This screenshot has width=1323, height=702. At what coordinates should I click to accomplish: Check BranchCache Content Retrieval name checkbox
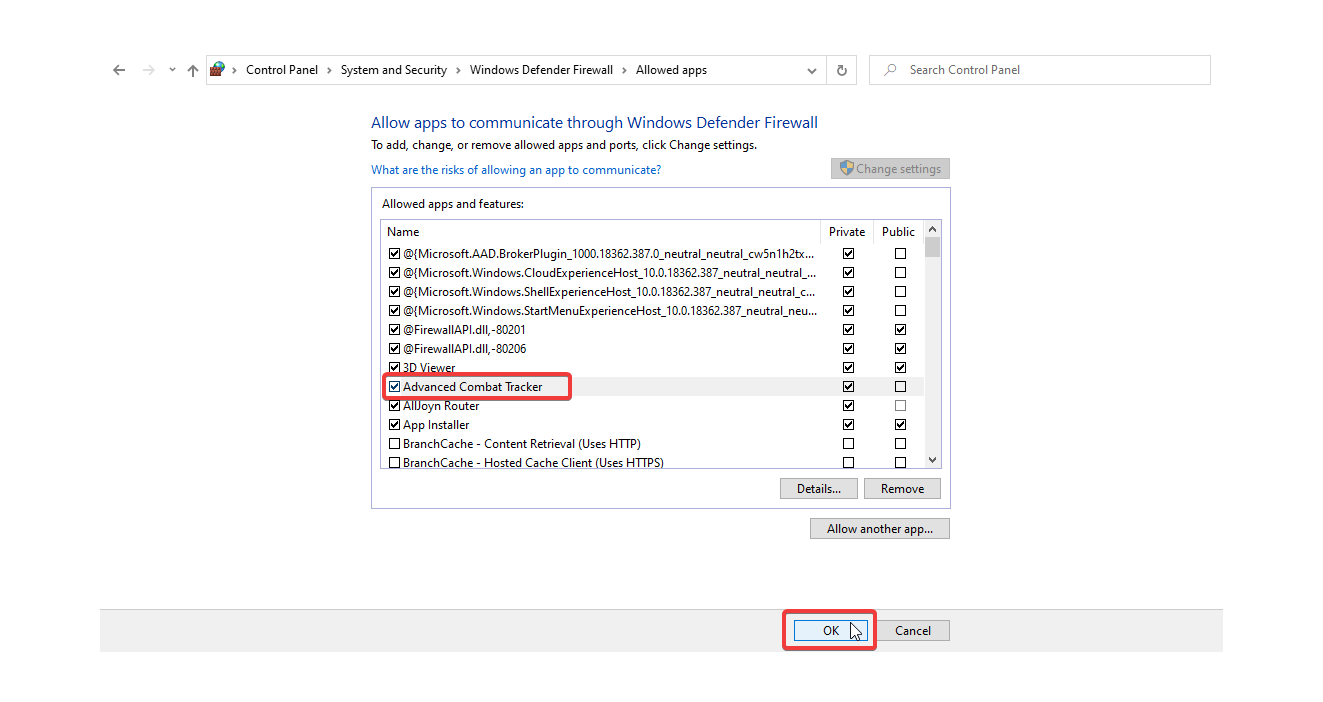pos(394,444)
